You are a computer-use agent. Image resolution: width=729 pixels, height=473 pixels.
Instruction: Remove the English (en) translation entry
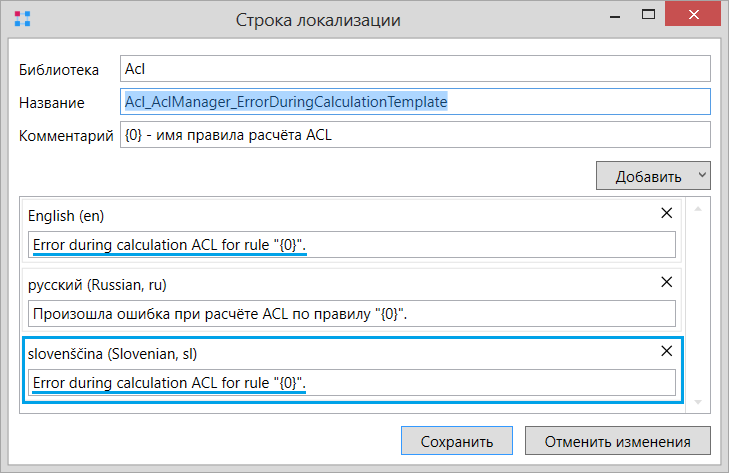[x=666, y=213]
